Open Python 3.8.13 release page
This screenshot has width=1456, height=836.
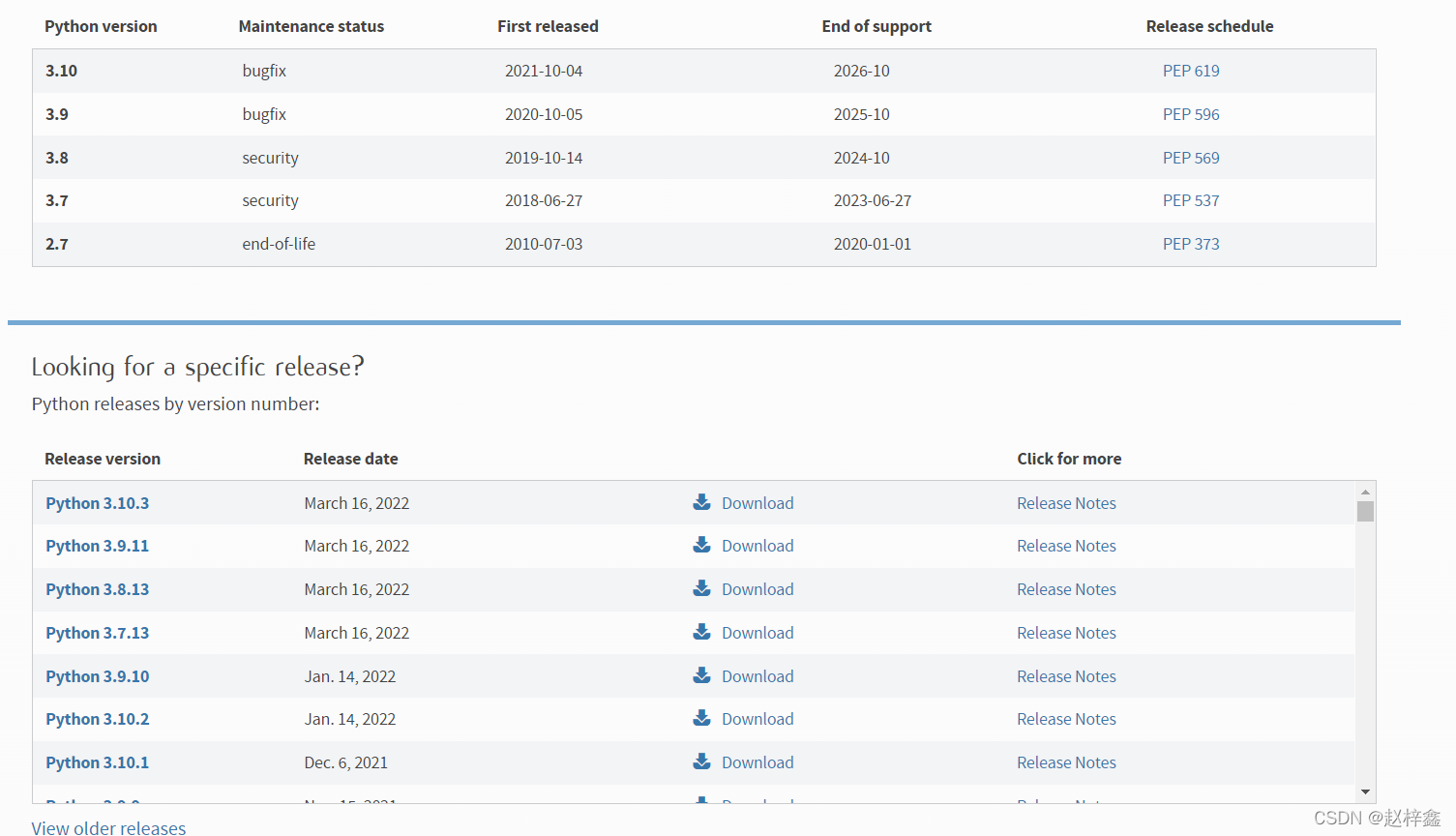point(98,589)
